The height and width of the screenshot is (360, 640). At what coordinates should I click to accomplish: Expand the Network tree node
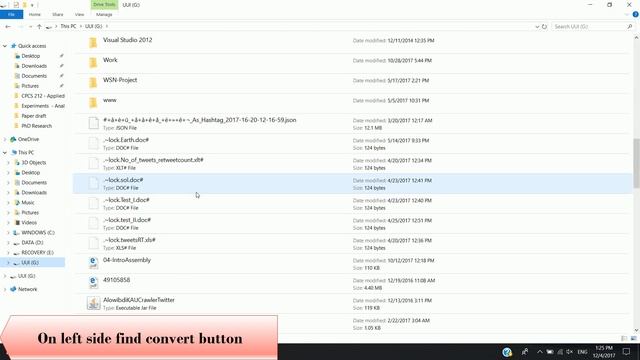(5, 289)
